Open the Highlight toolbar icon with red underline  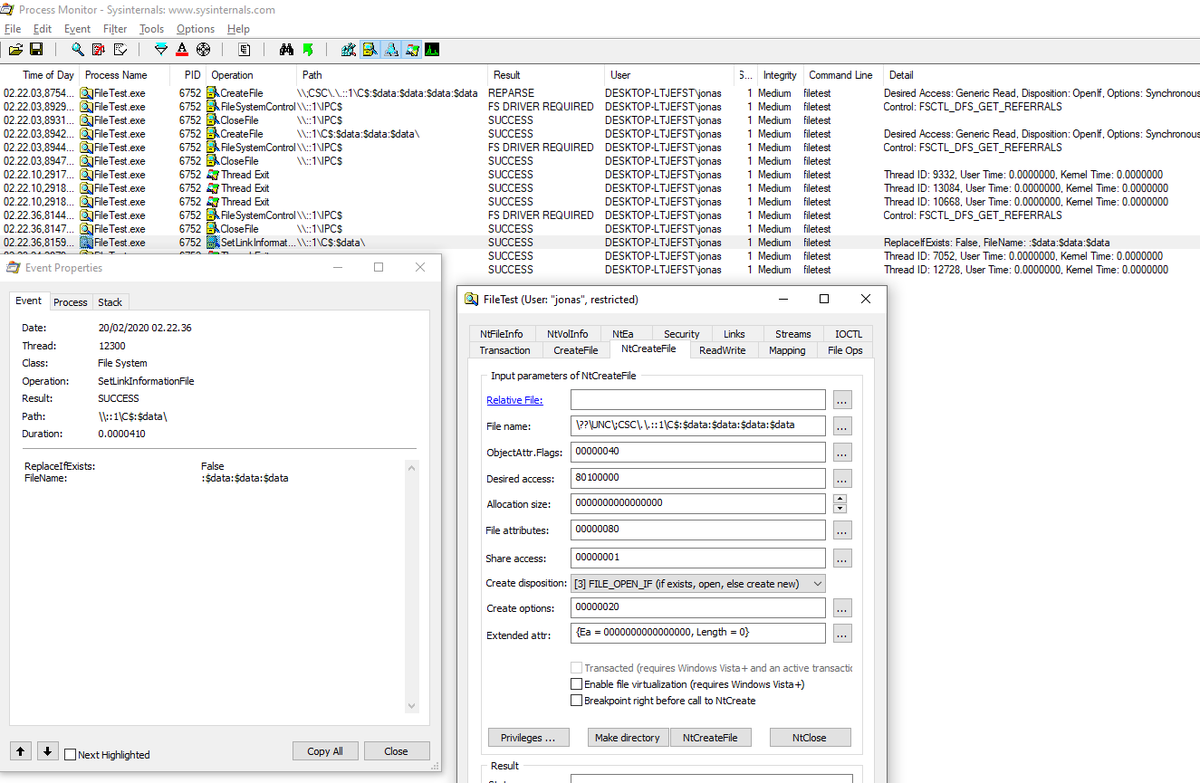pyautogui.click(x=182, y=50)
